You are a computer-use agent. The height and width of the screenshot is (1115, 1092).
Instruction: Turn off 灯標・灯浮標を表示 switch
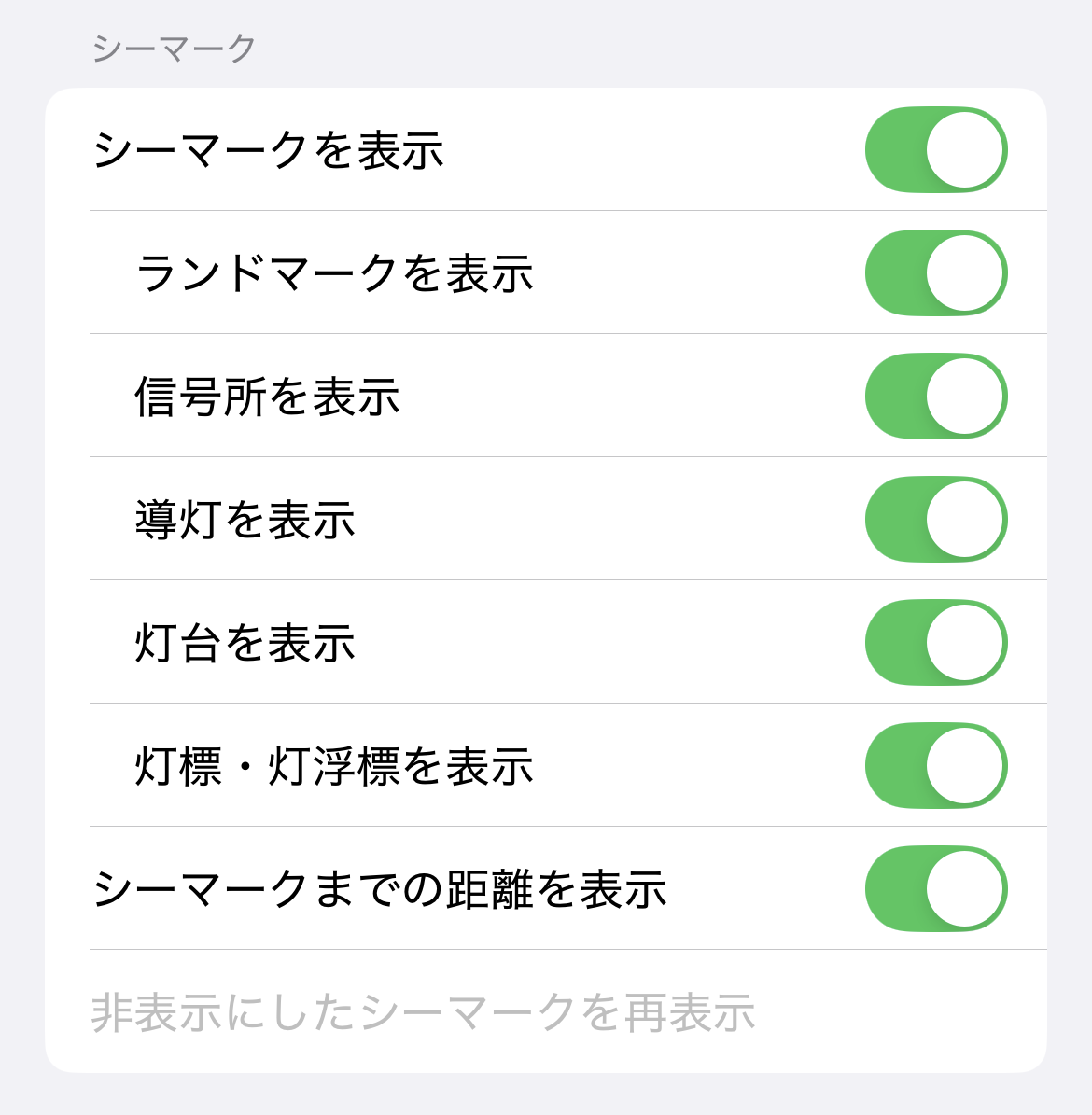[935, 766]
